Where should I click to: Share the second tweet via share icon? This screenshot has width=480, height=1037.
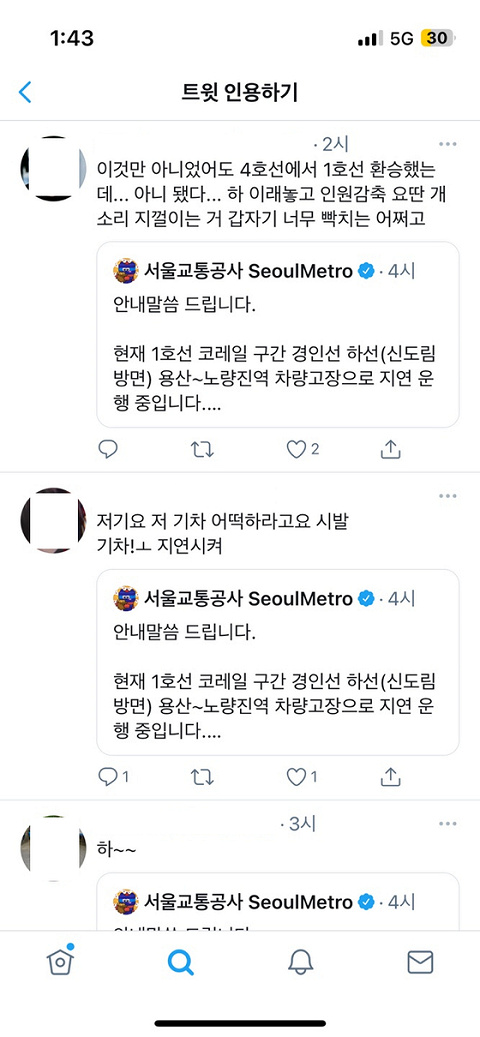pos(391,776)
